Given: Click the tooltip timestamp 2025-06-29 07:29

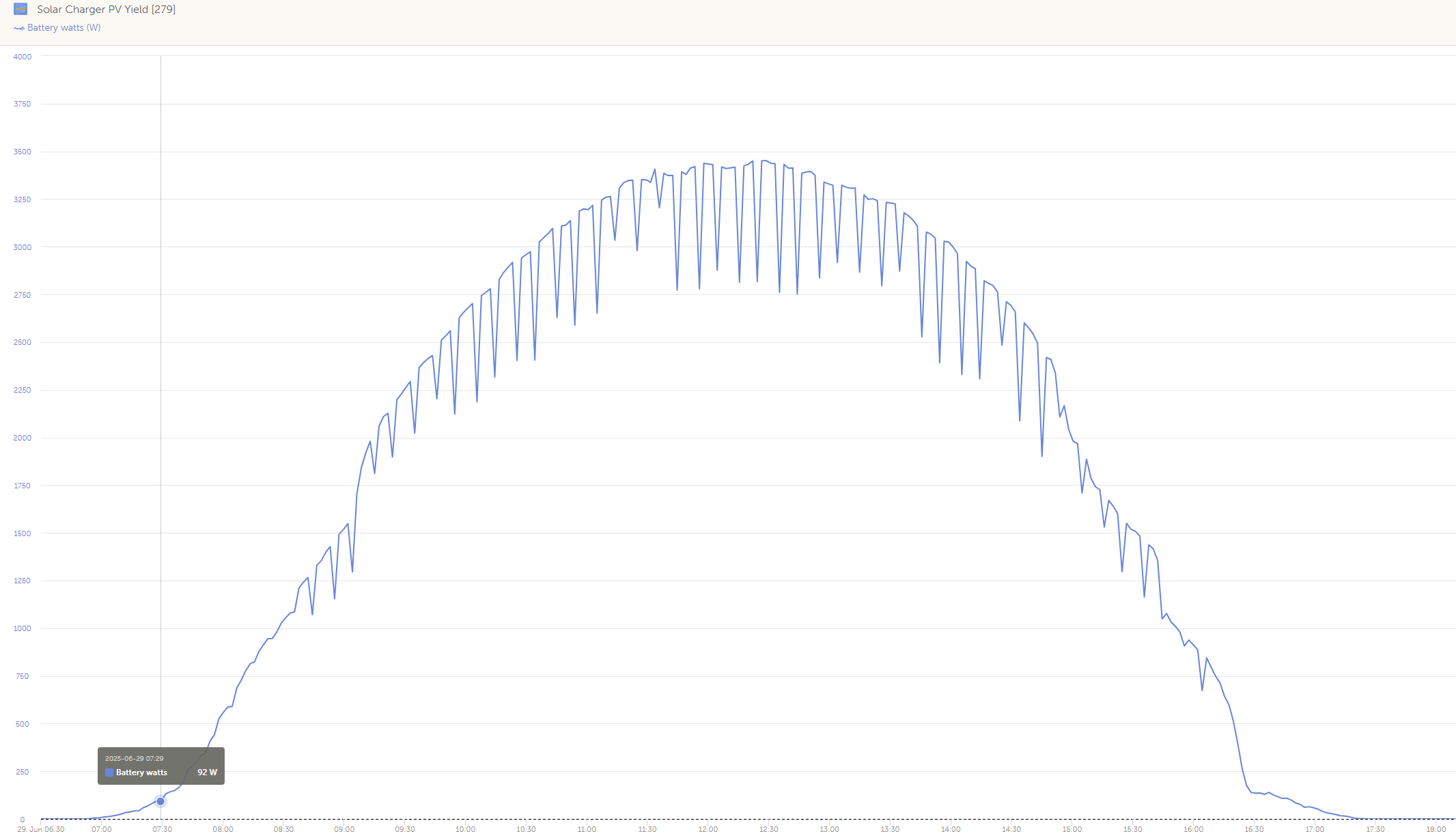Looking at the screenshot, I should [x=134, y=758].
